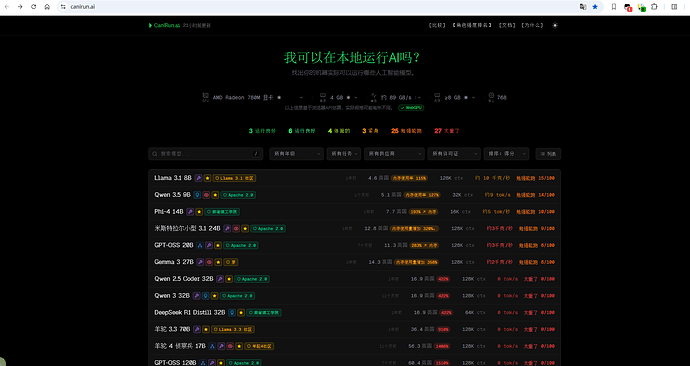Filter by the green '3' runs-great count
This screenshot has height=366, width=690.
262,131
